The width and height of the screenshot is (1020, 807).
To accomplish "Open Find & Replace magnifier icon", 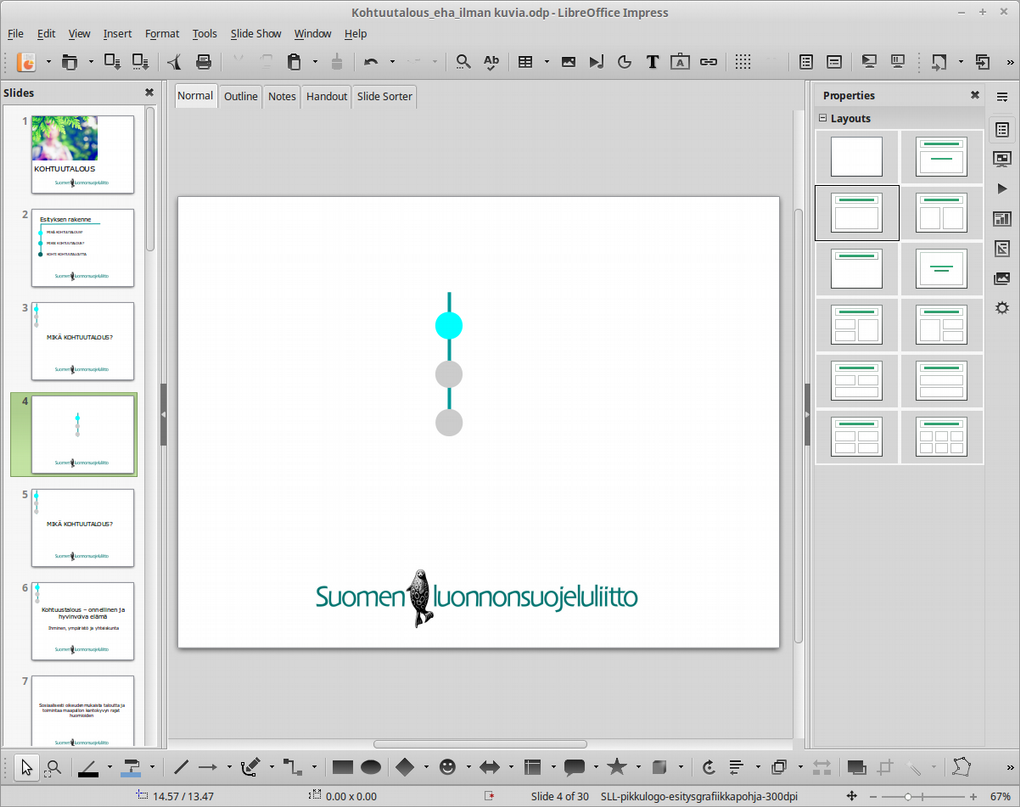I will coord(463,62).
